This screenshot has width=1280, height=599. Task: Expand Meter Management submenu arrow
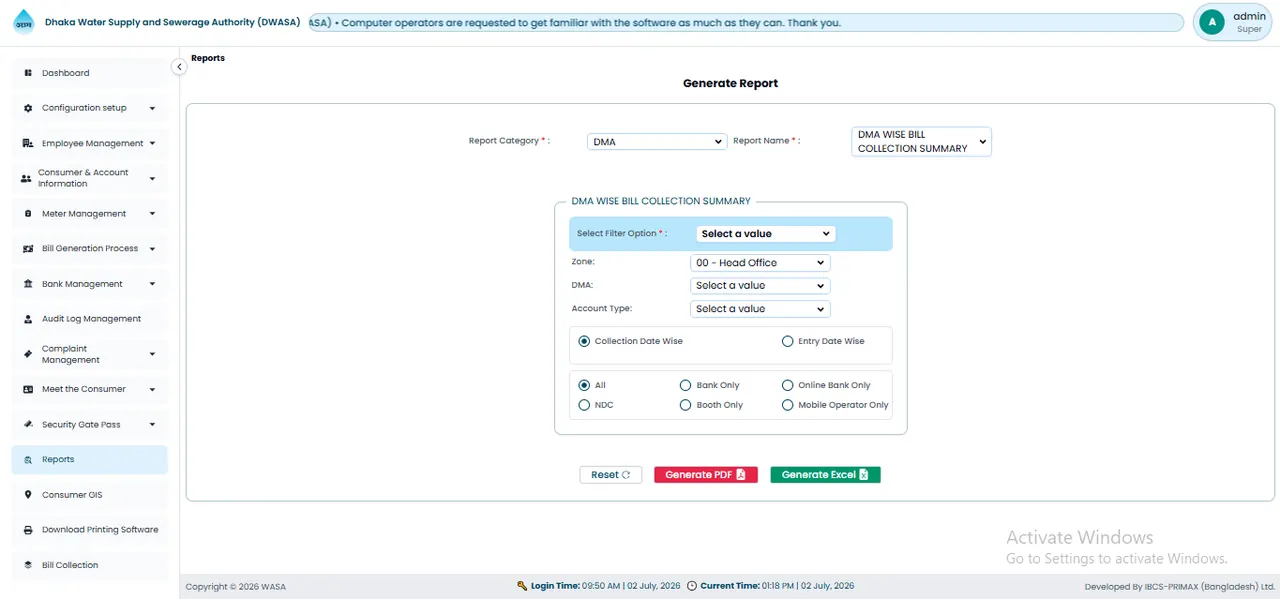pos(152,214)
